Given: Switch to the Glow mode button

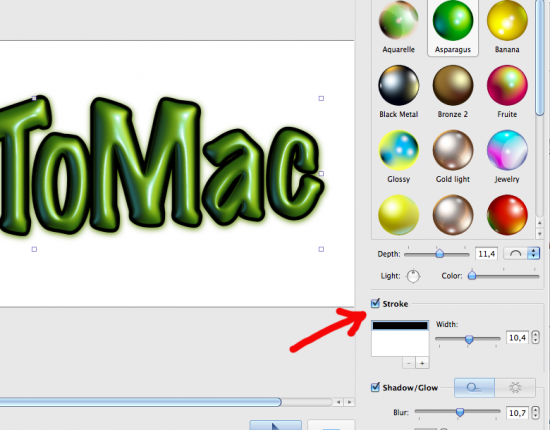Looking at the screenshot, I should pyautogui.click(x=515, y=388).
